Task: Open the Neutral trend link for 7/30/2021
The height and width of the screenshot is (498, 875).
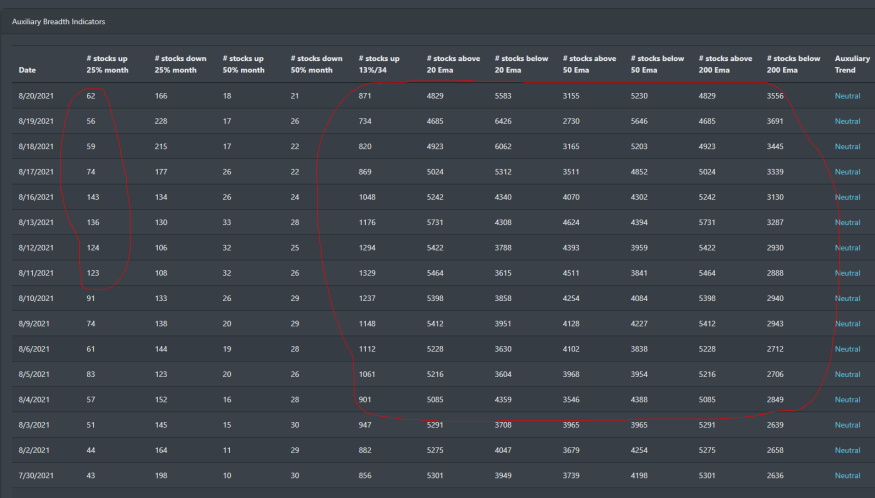Action: (x=847, y=476)
